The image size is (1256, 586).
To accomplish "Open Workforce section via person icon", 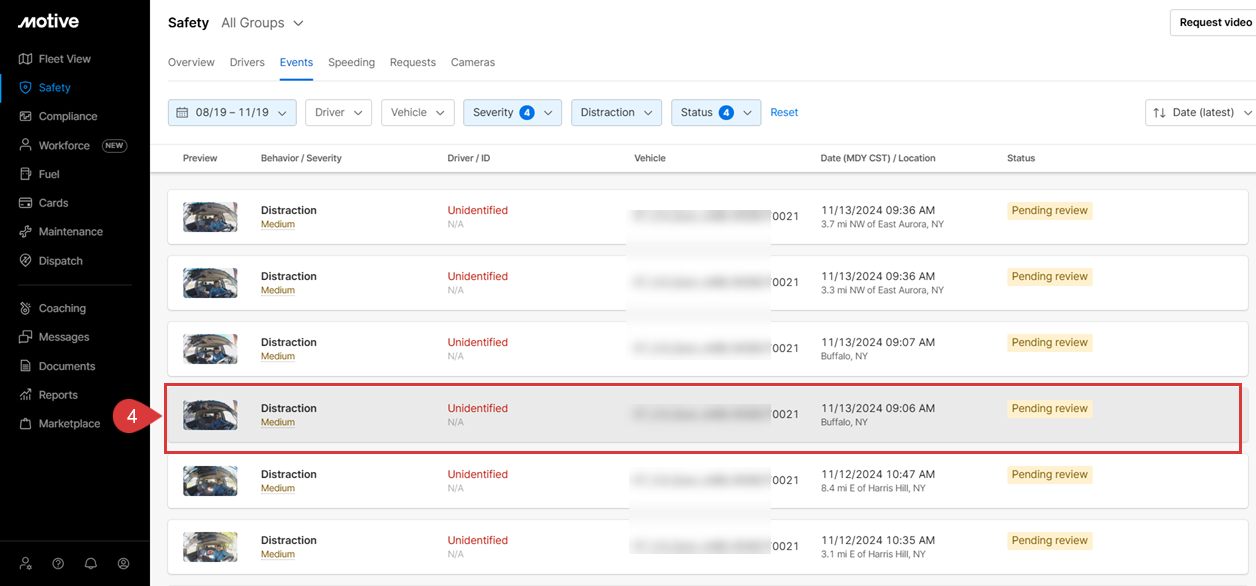I will point(26,145).
